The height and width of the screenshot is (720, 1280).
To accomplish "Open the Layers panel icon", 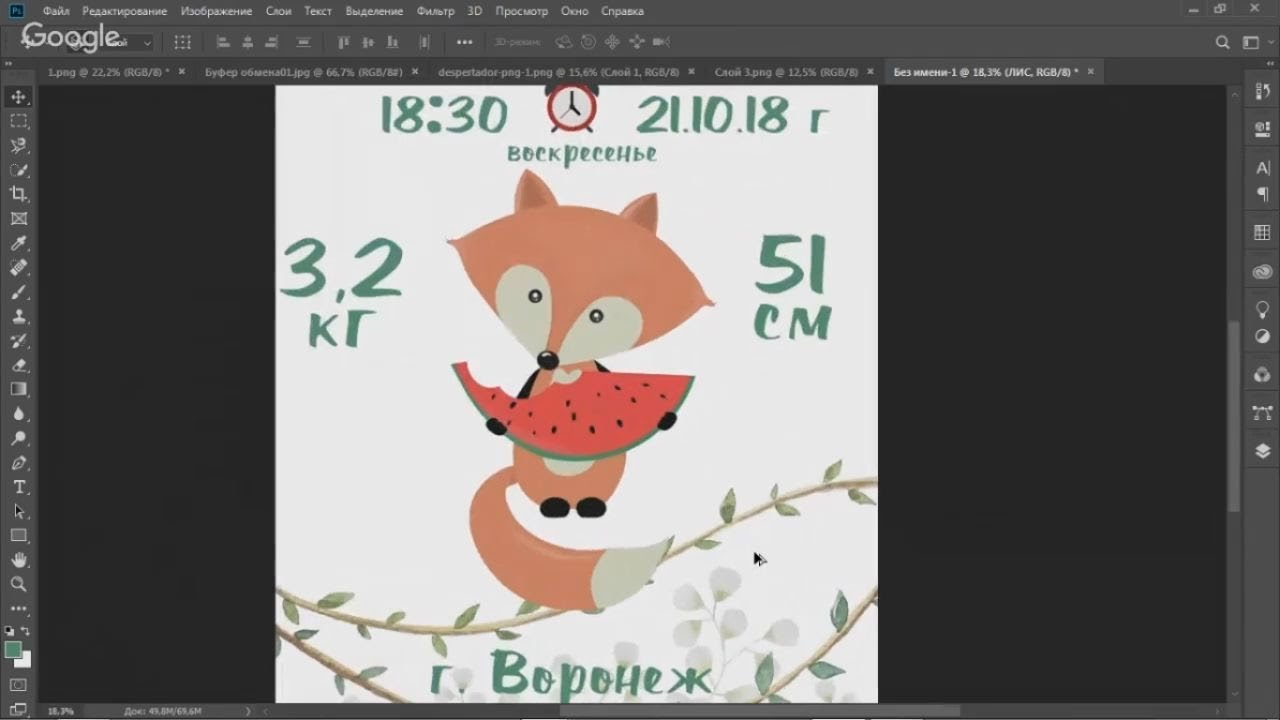I will point(1262,450).
